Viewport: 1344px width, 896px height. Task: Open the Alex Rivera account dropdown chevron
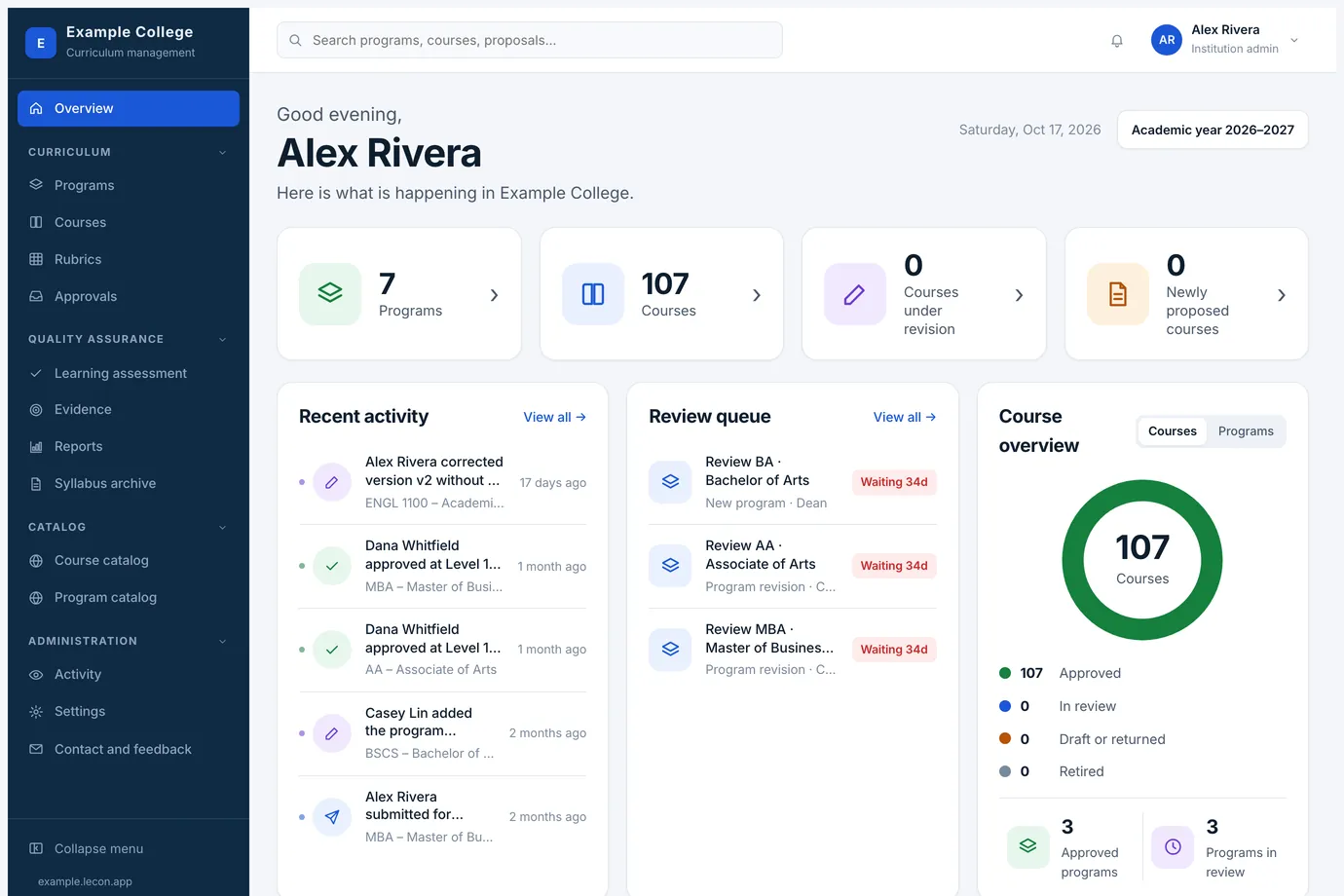[x=1294, y=41]
